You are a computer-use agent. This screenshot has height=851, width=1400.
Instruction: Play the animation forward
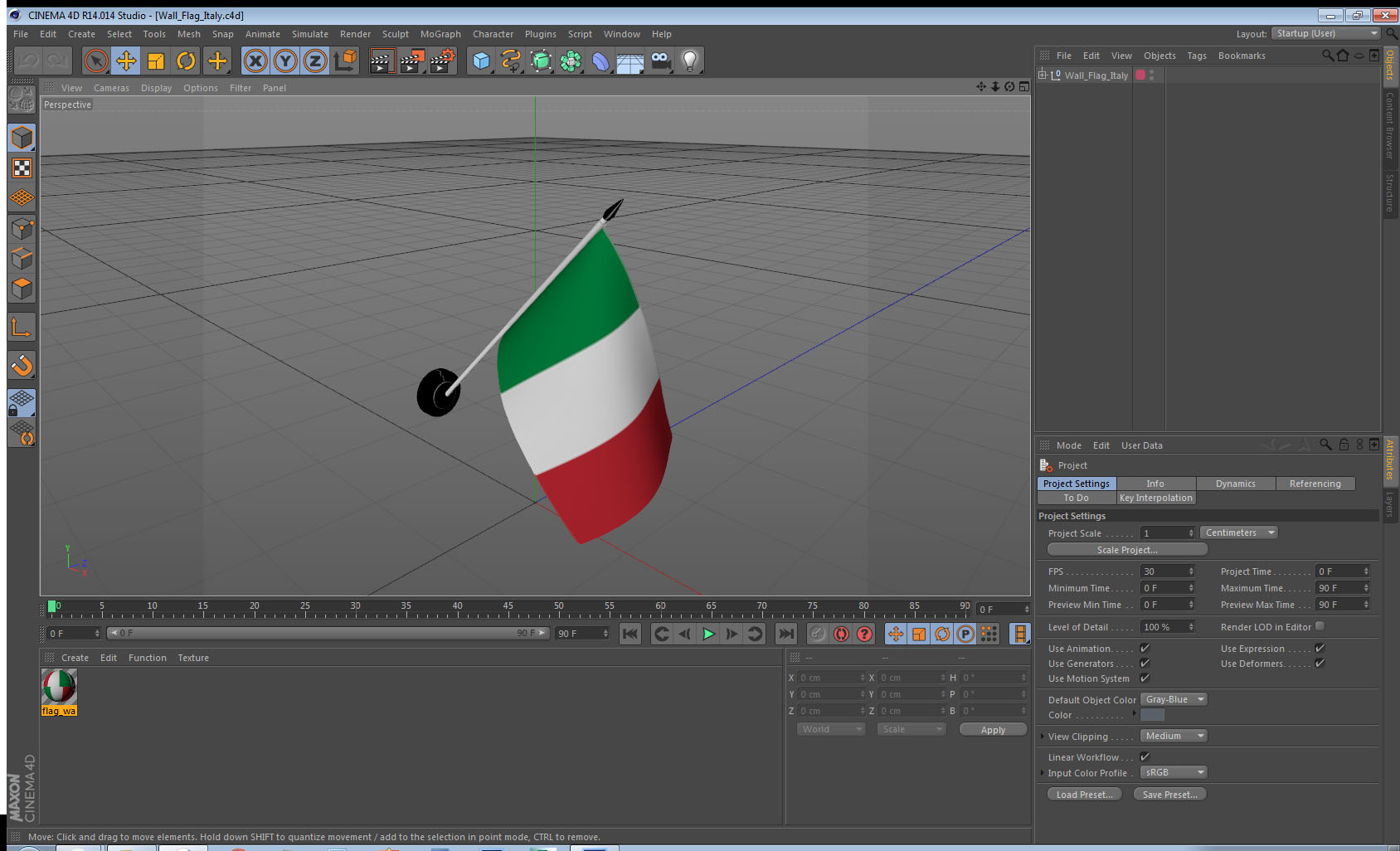[x=708, y=634]
